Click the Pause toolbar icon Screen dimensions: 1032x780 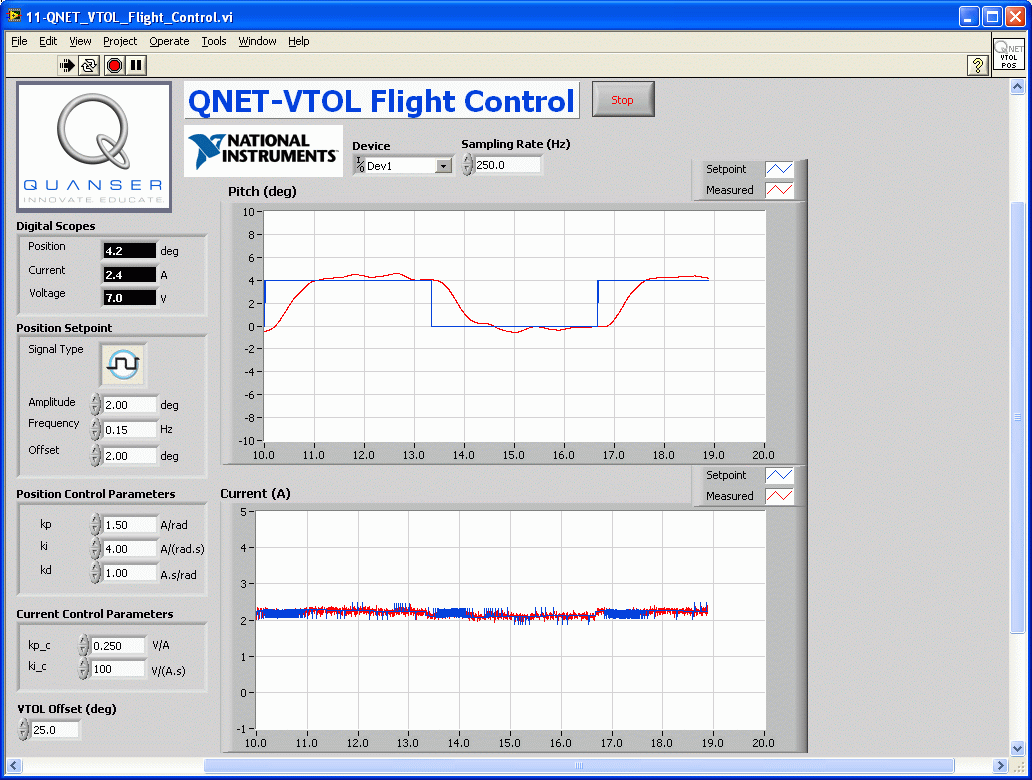click(136, 65)
